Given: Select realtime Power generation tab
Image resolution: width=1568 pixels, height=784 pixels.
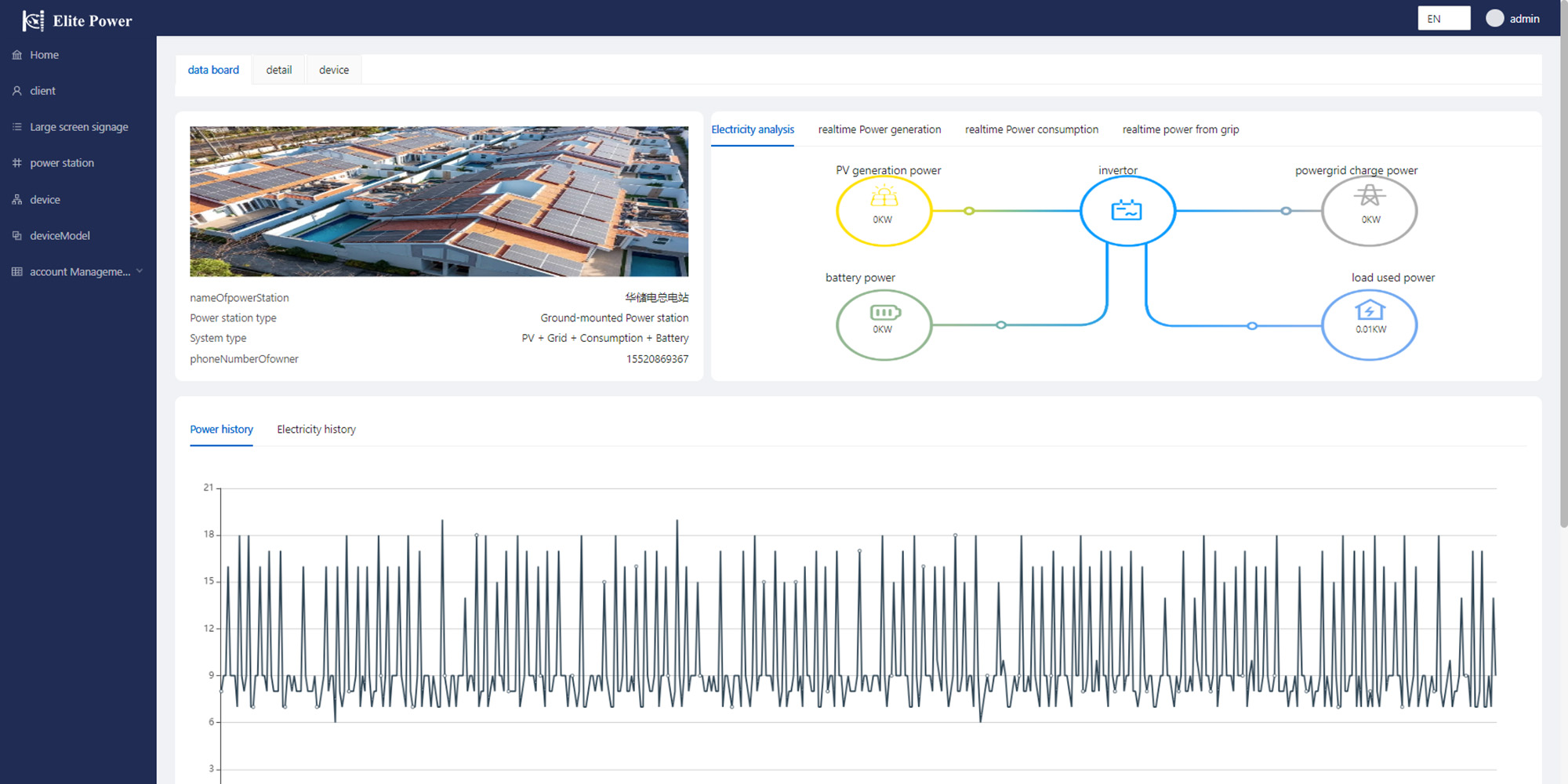Looking at the screenshot, I should [x=879, y=129].
